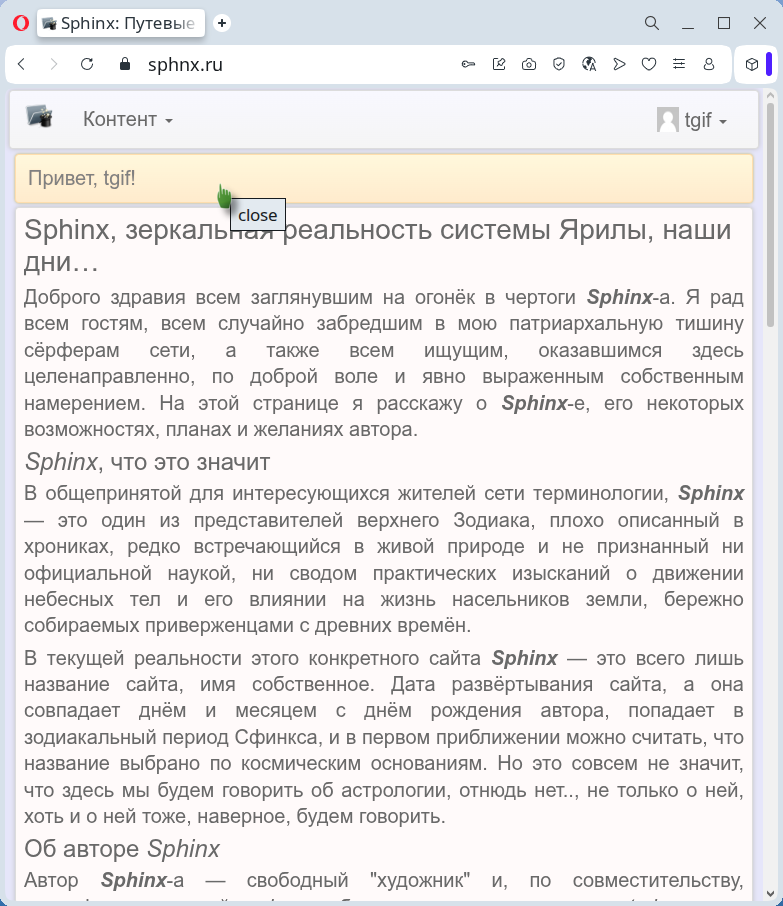Click the Sphinx site logo
783x906 pixels.
tap(39, 118)
